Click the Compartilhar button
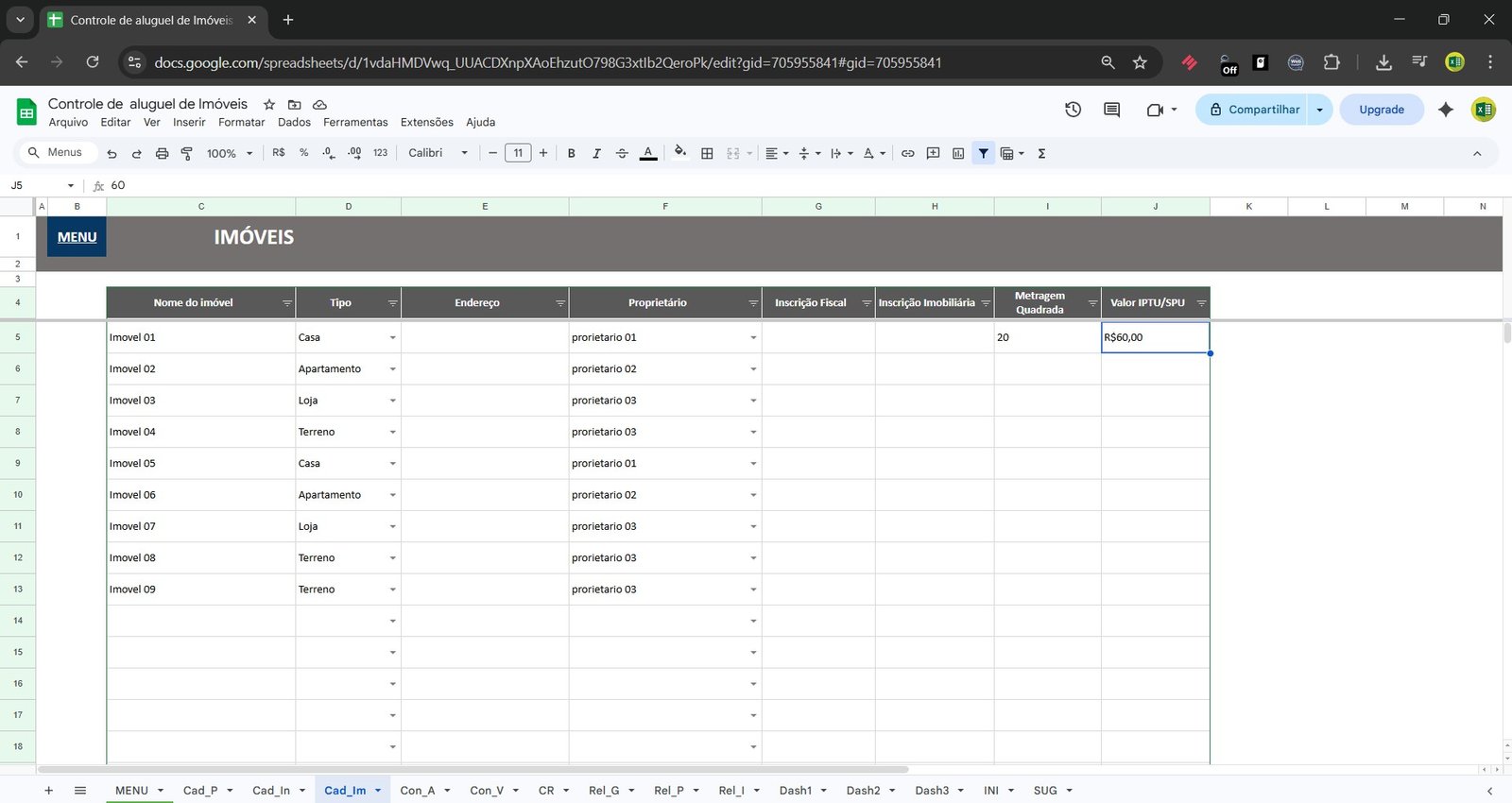 tap(1252, 110)
